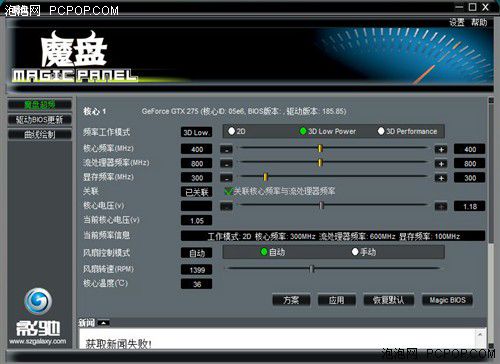Decrease shader processor frequency minus button
The image size is (500, 364).
pyautogui.click(x=226, y=164)
